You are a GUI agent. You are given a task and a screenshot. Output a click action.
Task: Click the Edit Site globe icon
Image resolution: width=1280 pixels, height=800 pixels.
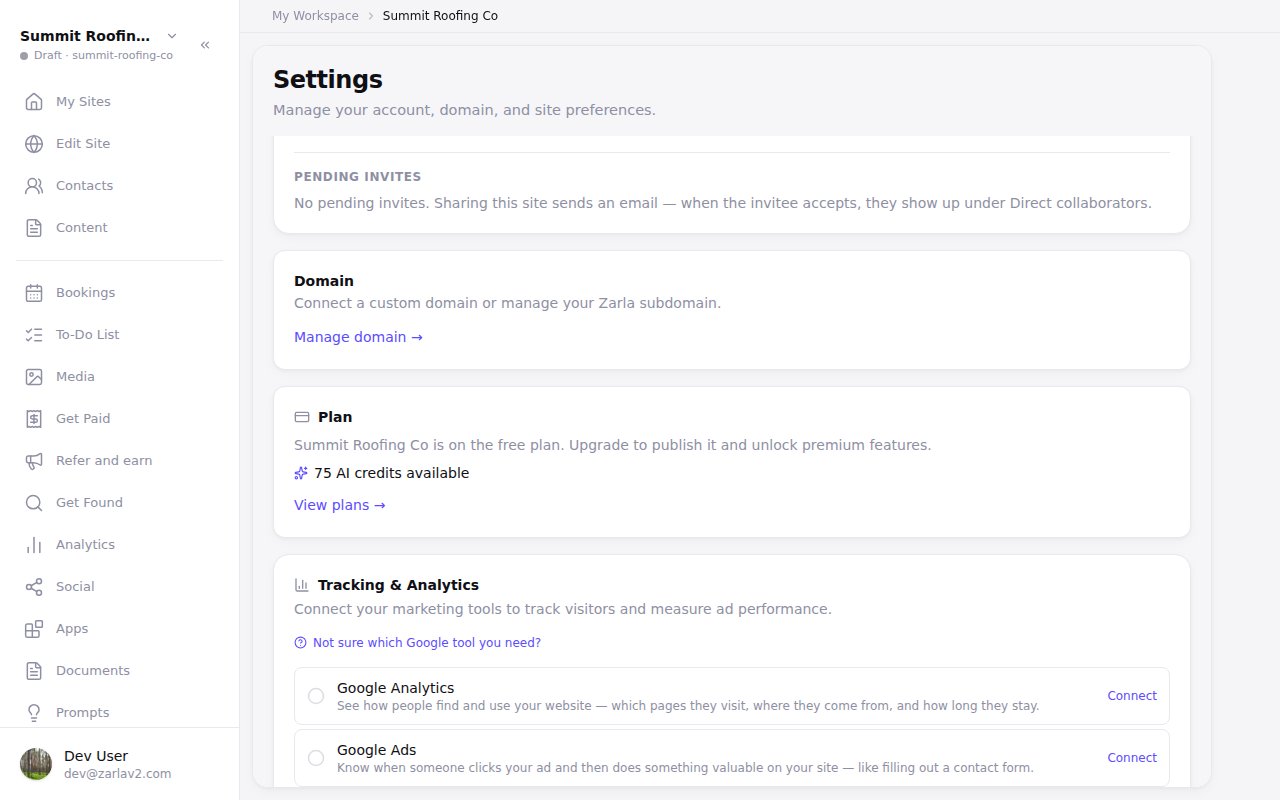pos(34,144)
